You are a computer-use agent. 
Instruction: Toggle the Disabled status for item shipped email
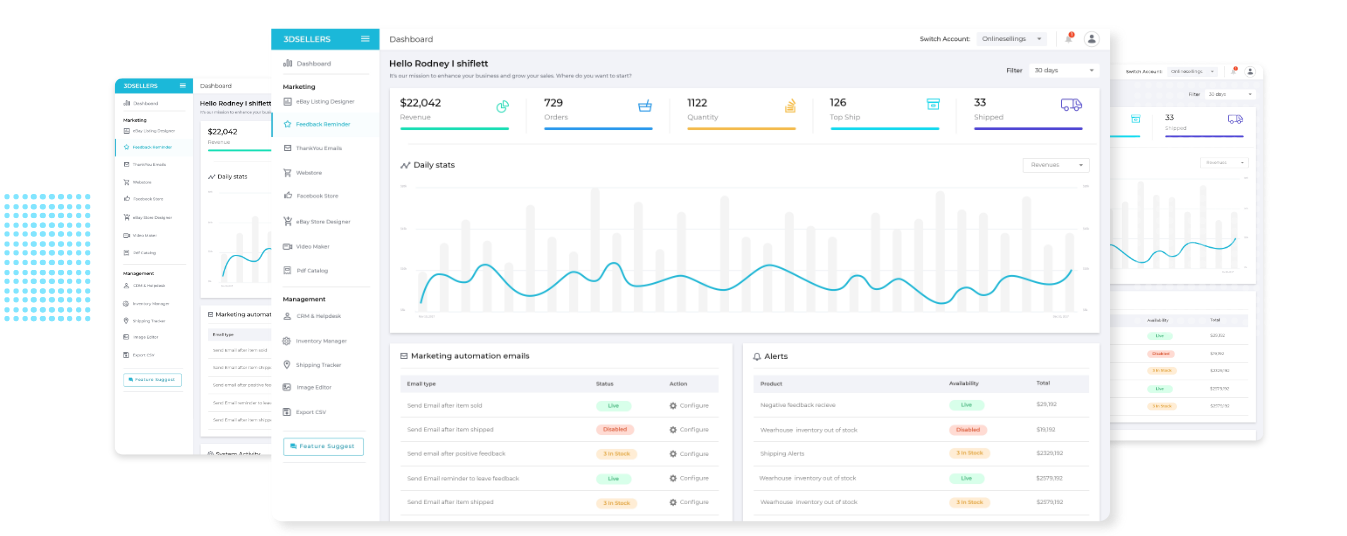click(614, 429)
